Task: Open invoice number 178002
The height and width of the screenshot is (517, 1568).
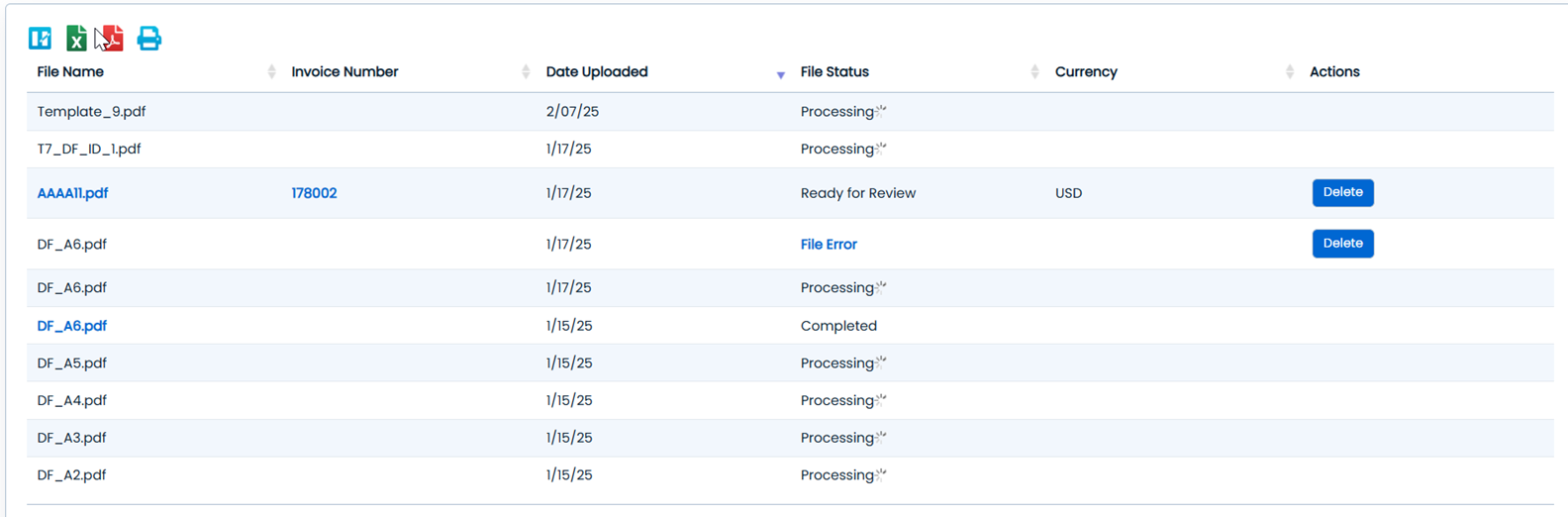Action: [314, 193]
